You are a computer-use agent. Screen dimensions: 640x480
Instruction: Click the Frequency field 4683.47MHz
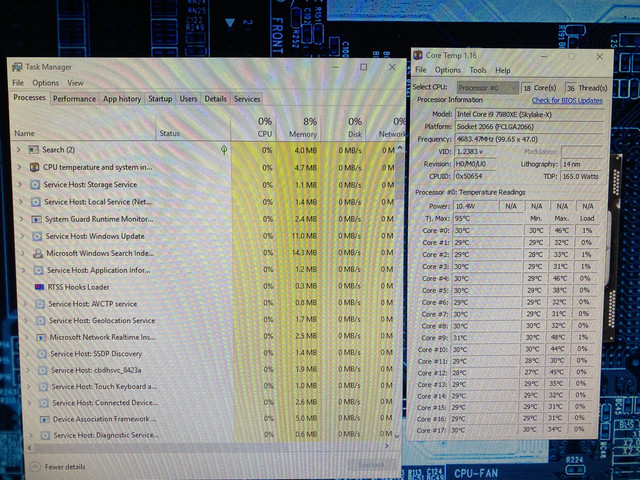[529, 139]
